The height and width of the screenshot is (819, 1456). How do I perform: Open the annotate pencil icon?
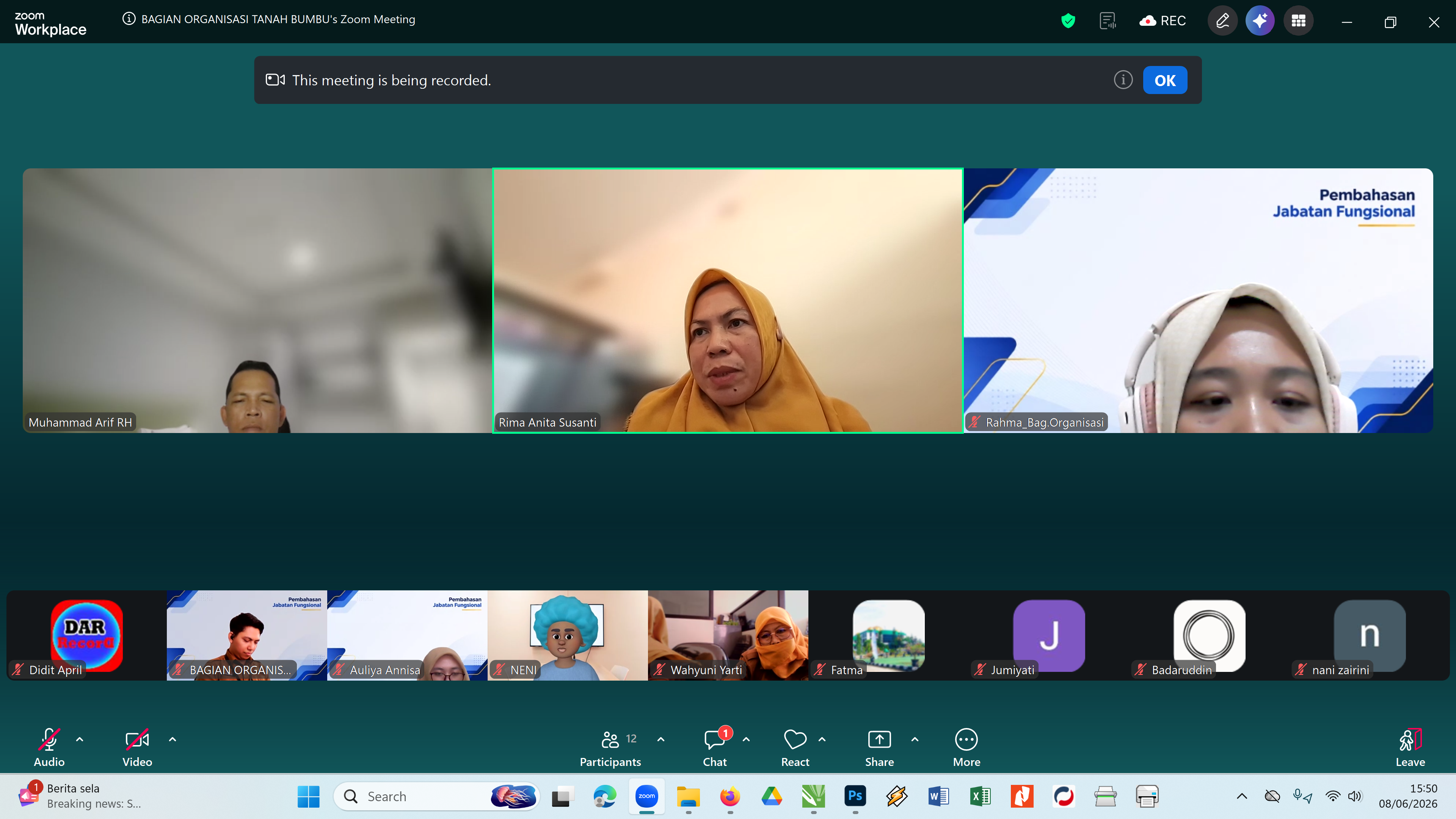coord(1222,21)
